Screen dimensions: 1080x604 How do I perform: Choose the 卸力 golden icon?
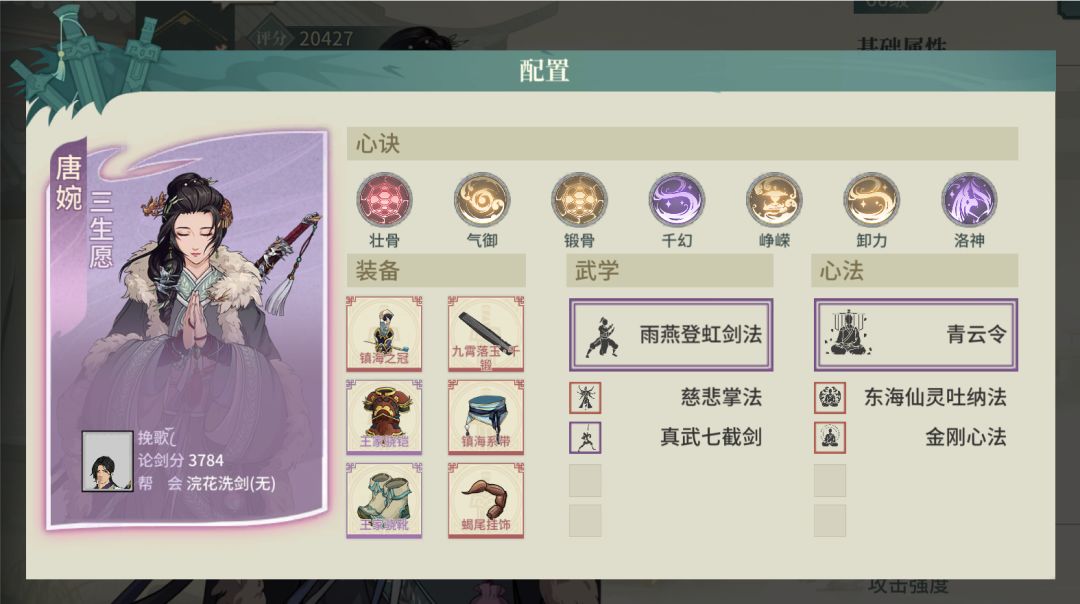click(871, 200)
